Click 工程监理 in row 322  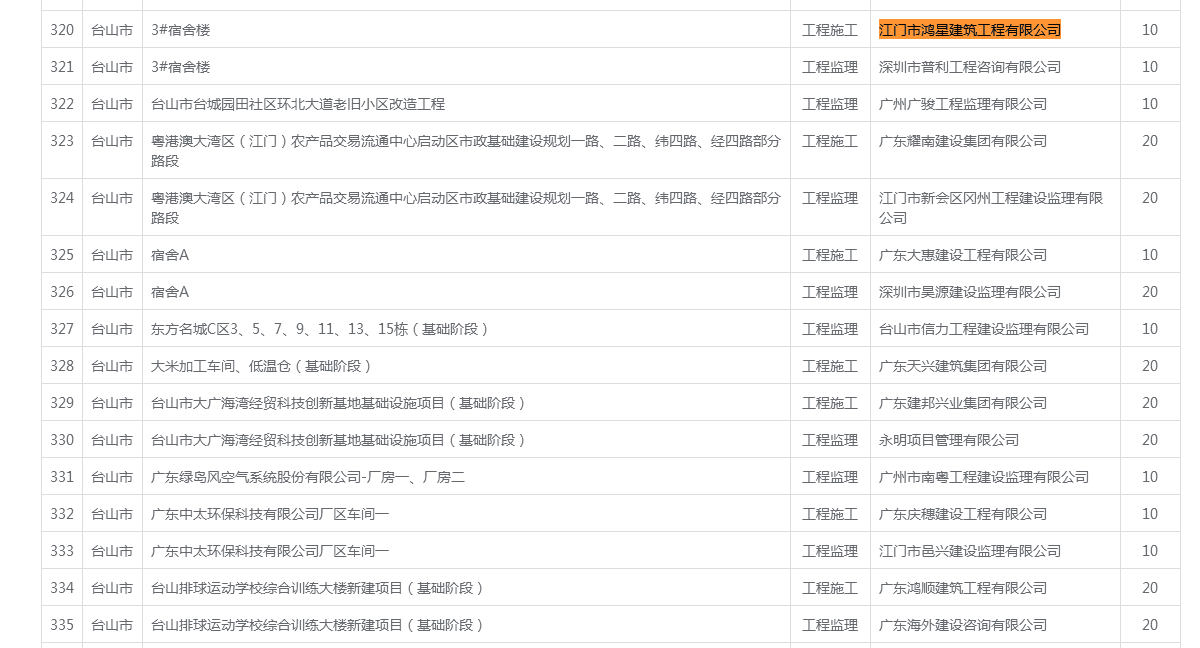pyautogui.click(x=830, y=104)
